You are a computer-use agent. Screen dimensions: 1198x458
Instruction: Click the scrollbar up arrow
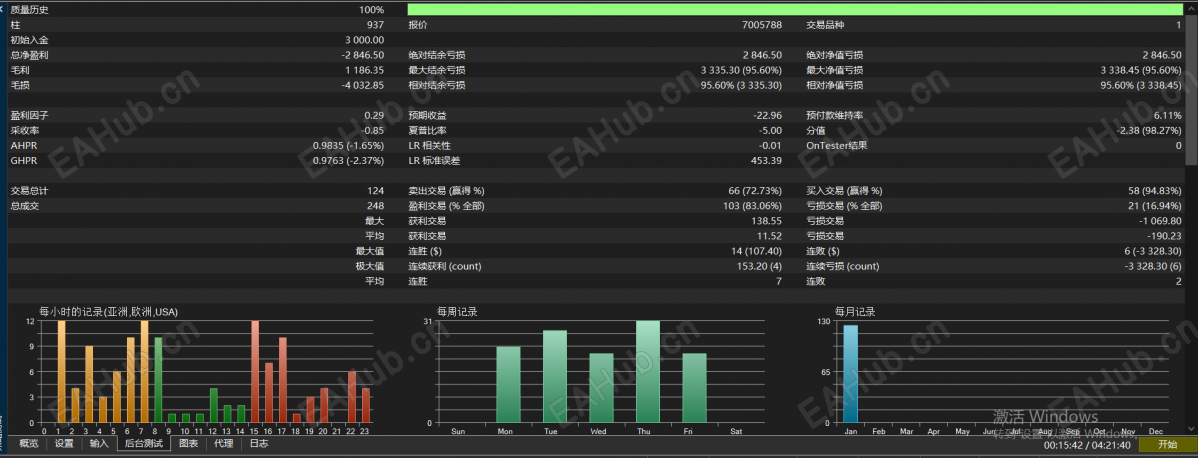tap(1192, 8)
